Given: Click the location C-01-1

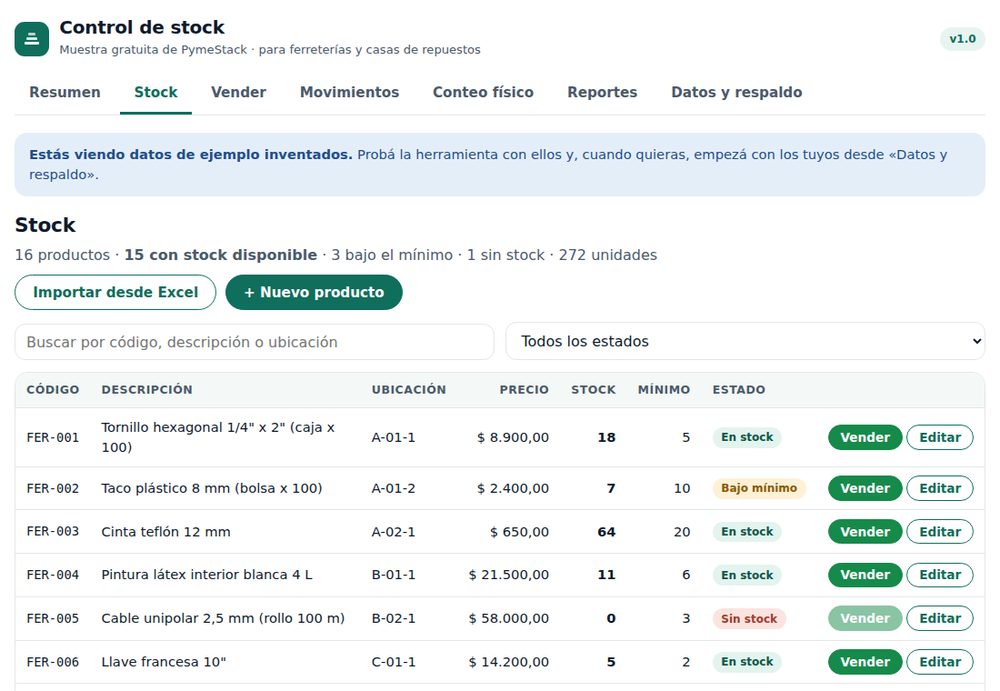Looking at the screenshot, I should (393, 662).
